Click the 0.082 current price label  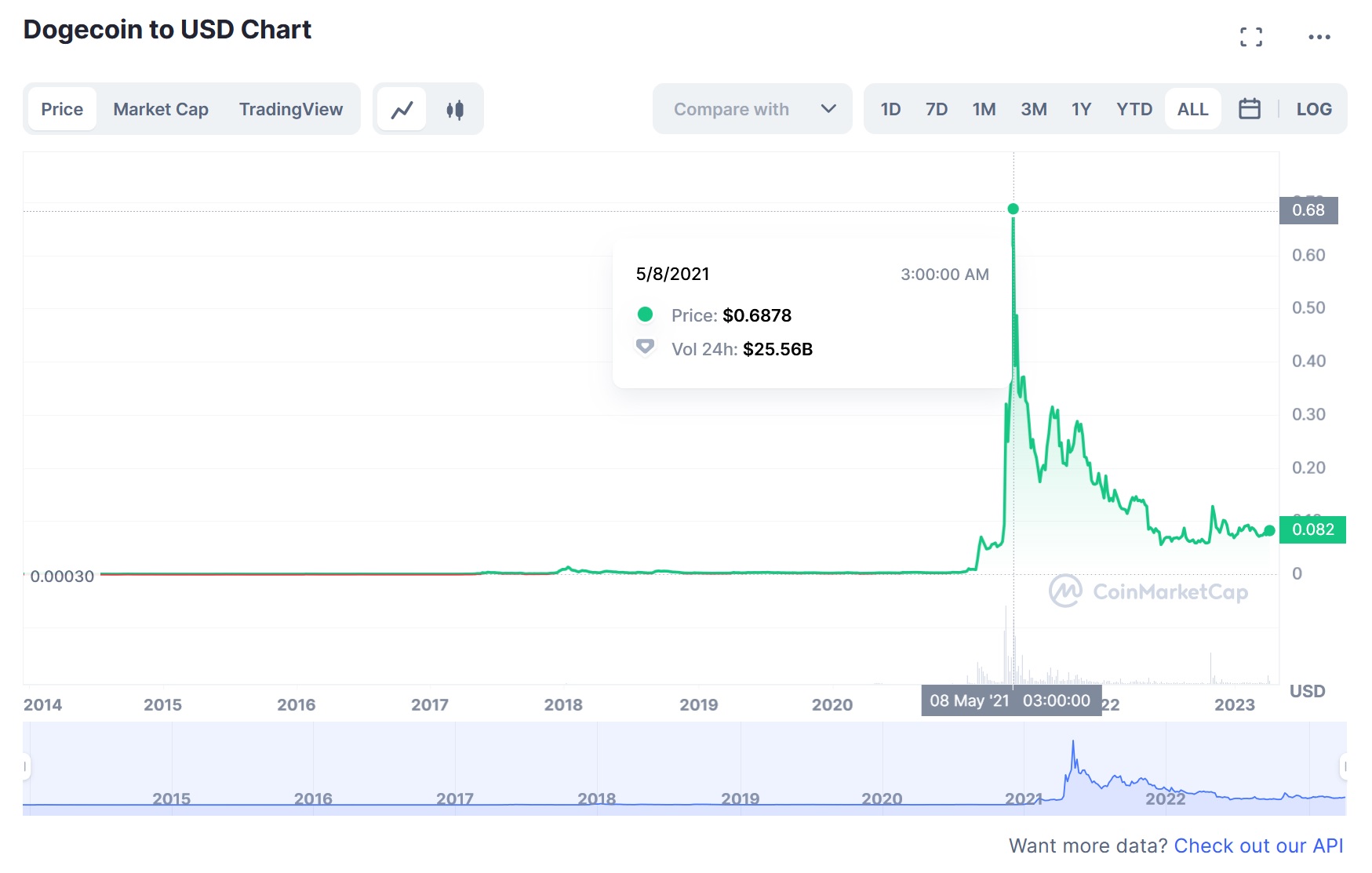coord(1312,529)
